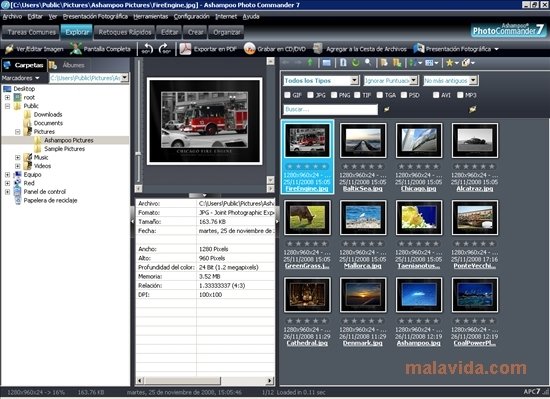Click the BalticSea.jpg file name link
The height and width of the screenshot is (399, 550).
[363, 189]
